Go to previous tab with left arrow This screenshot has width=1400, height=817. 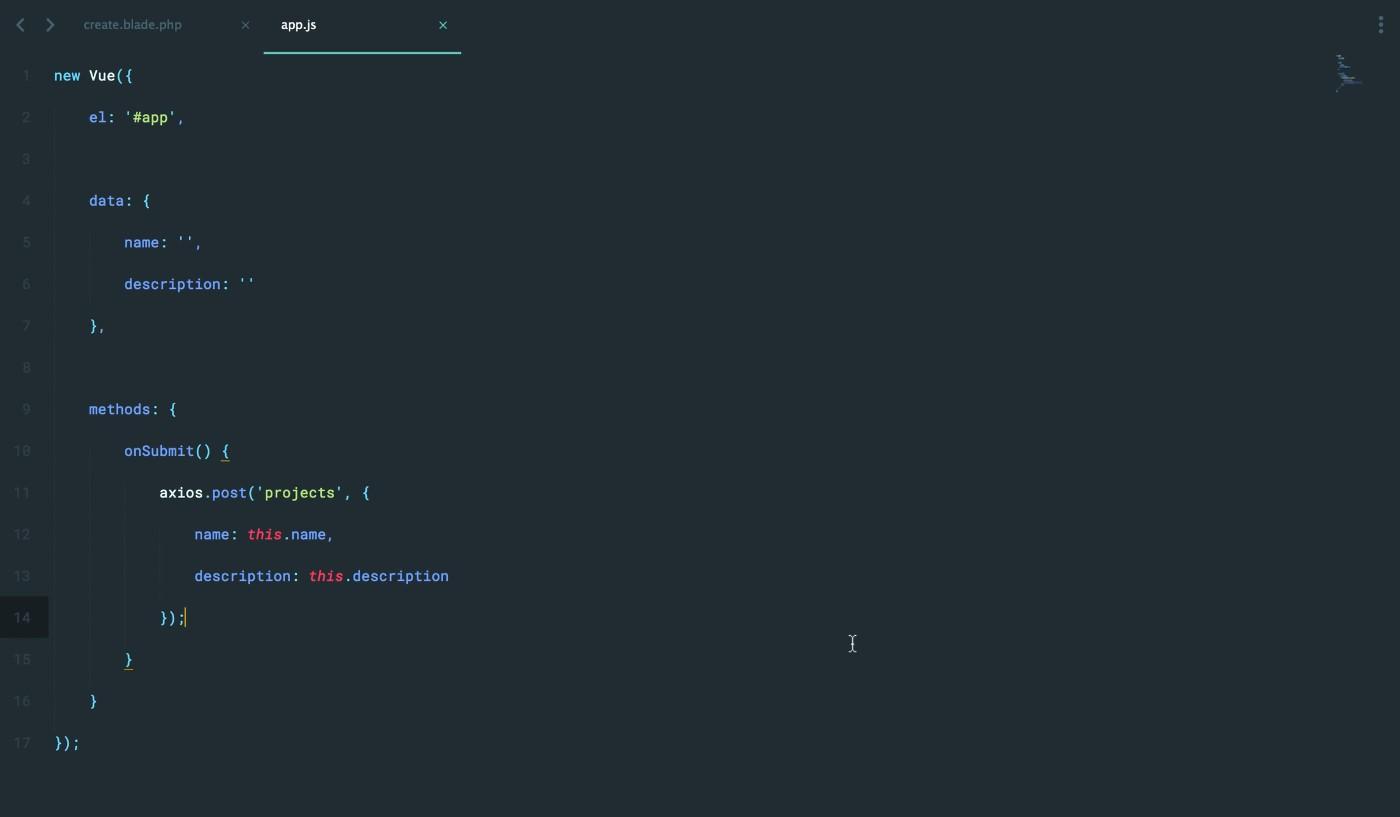click(20, 25)
